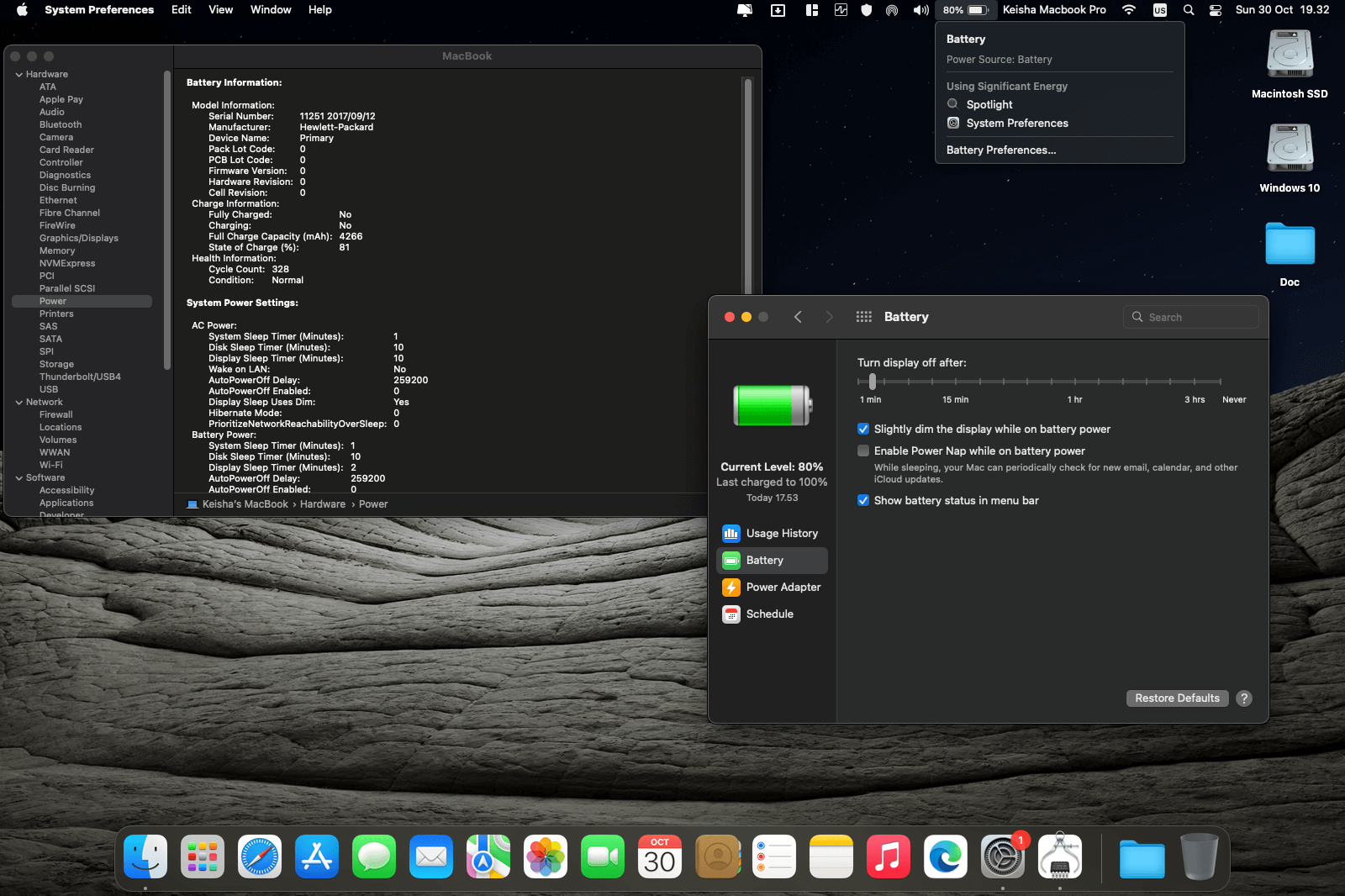Choose Battery Preferences… from battery menu

coord(1000,150)
